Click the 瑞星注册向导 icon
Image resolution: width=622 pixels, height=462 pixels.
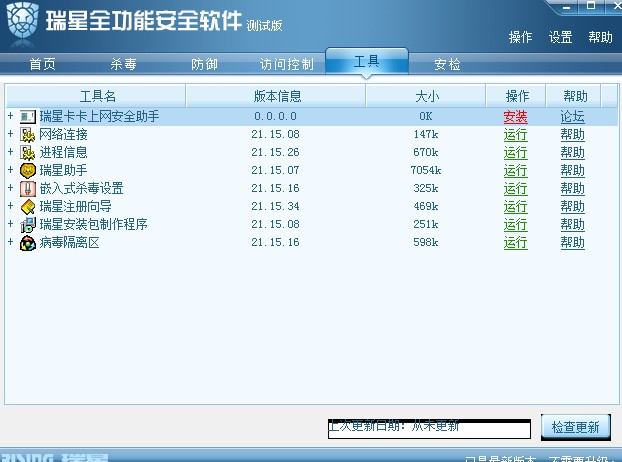[28, 207]
